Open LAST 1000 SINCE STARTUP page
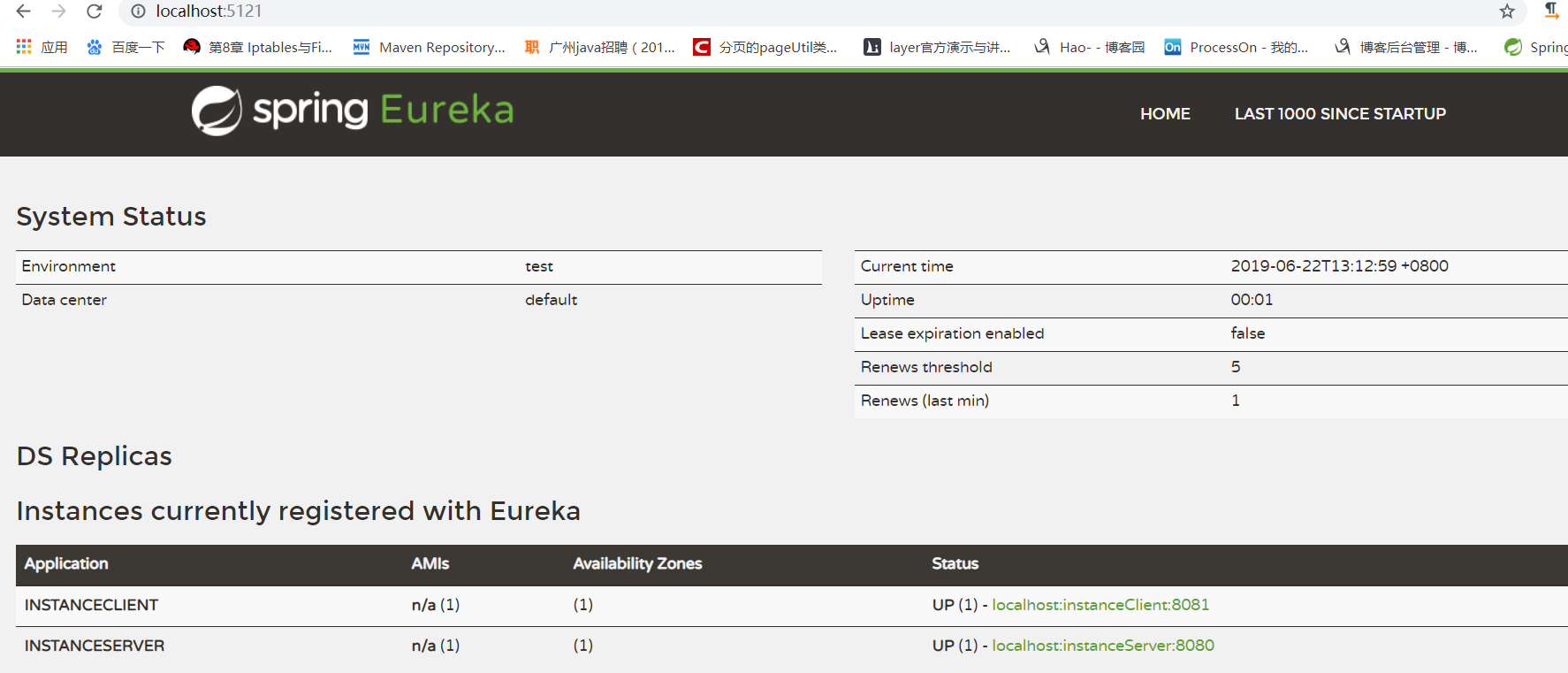Viewport: 1568px width, 673px height. [1340, 114]
